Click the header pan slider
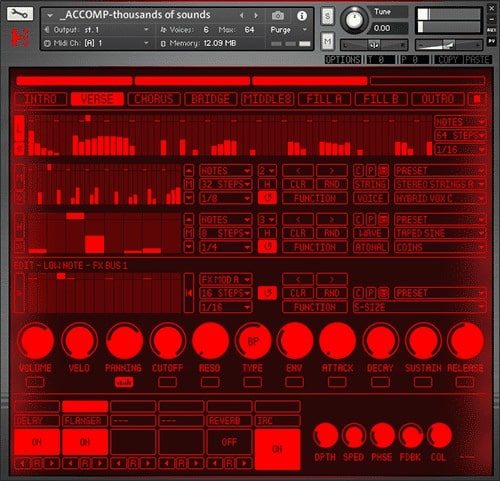 coord(373,44)
